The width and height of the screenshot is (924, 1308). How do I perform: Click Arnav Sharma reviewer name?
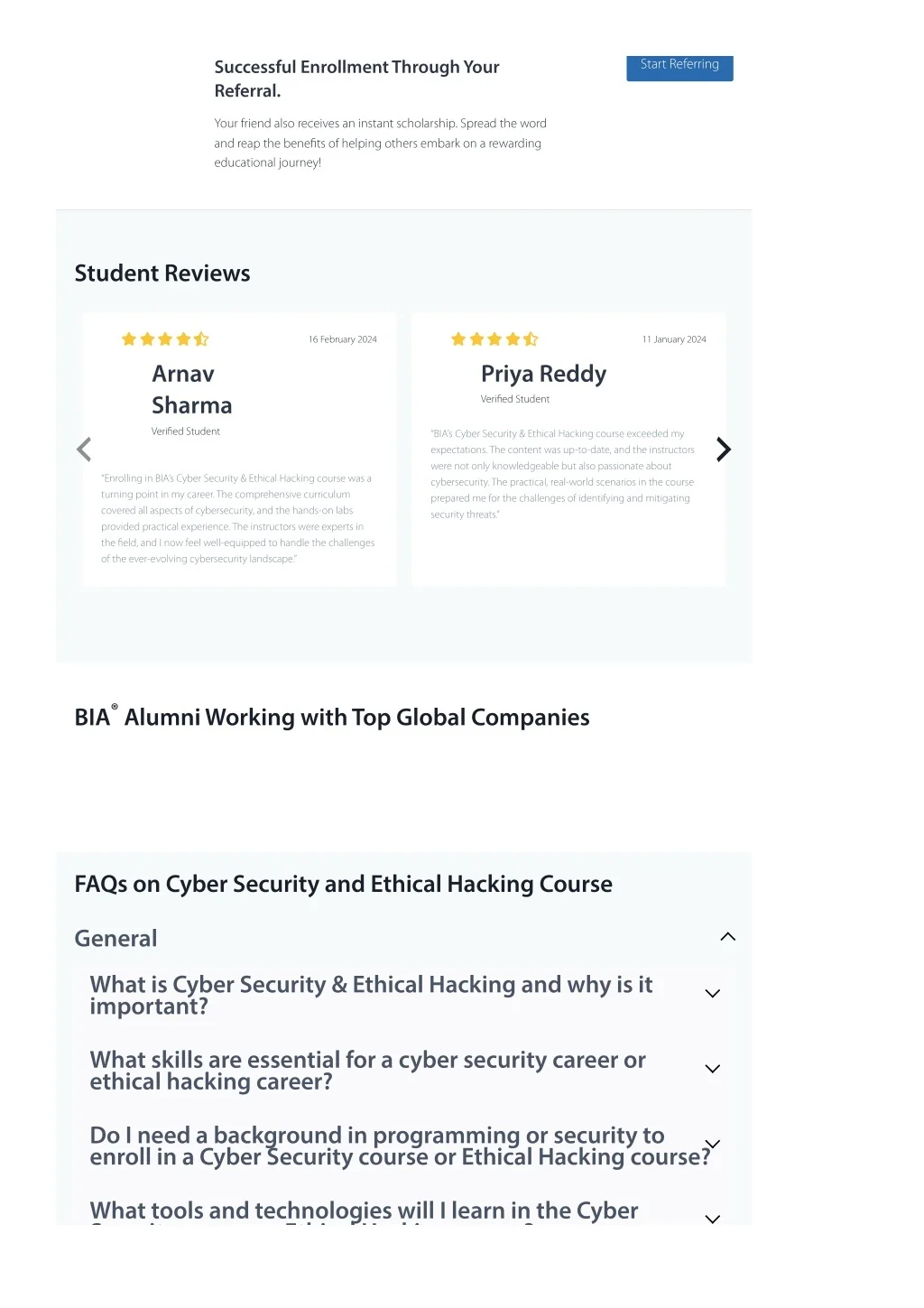coord(192,390)
